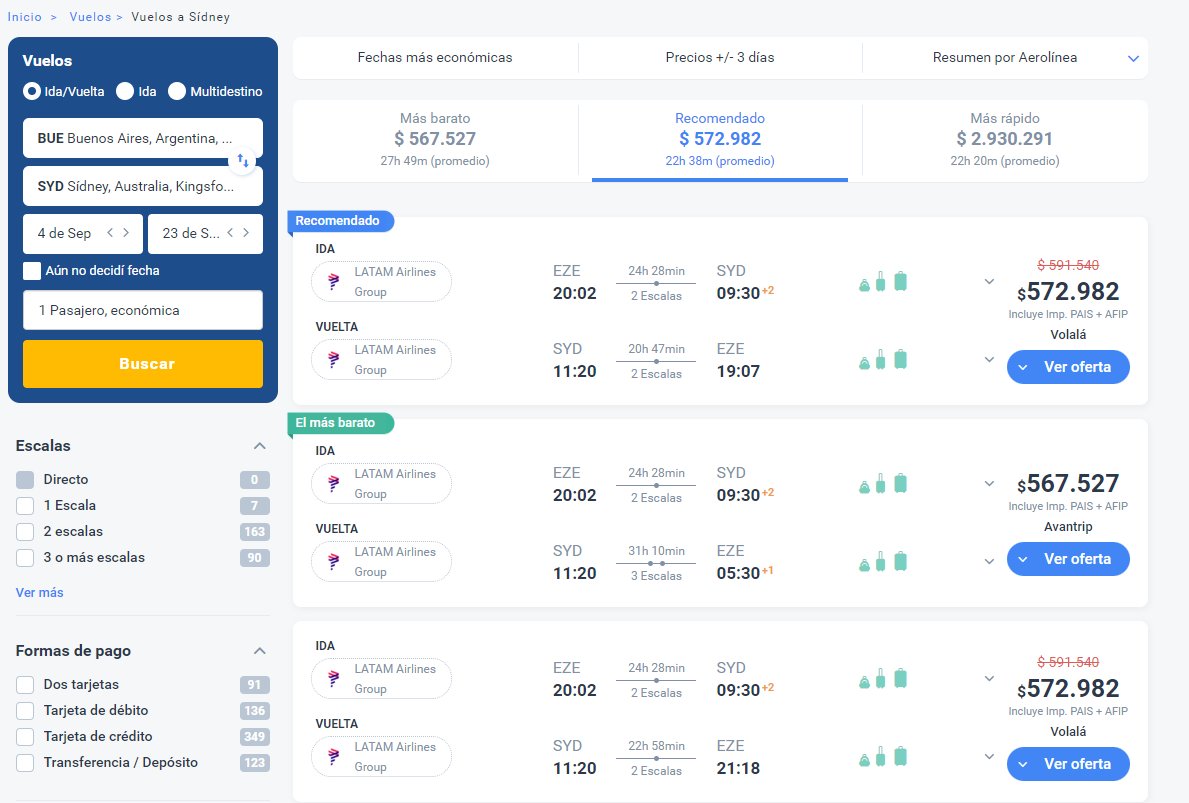Viewport: 1189px width, 803px height.
Task: Open Fechas más económicas tab
Action: click(x=435, y=58)
